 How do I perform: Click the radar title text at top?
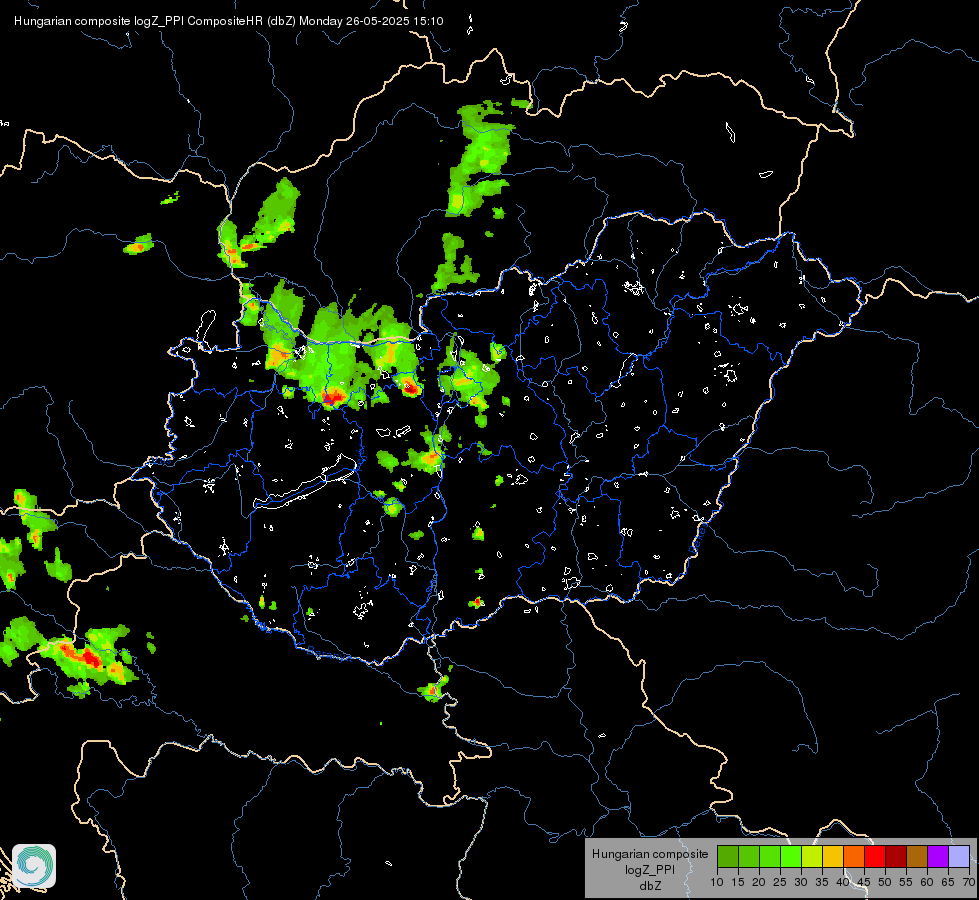click(229, 21)
